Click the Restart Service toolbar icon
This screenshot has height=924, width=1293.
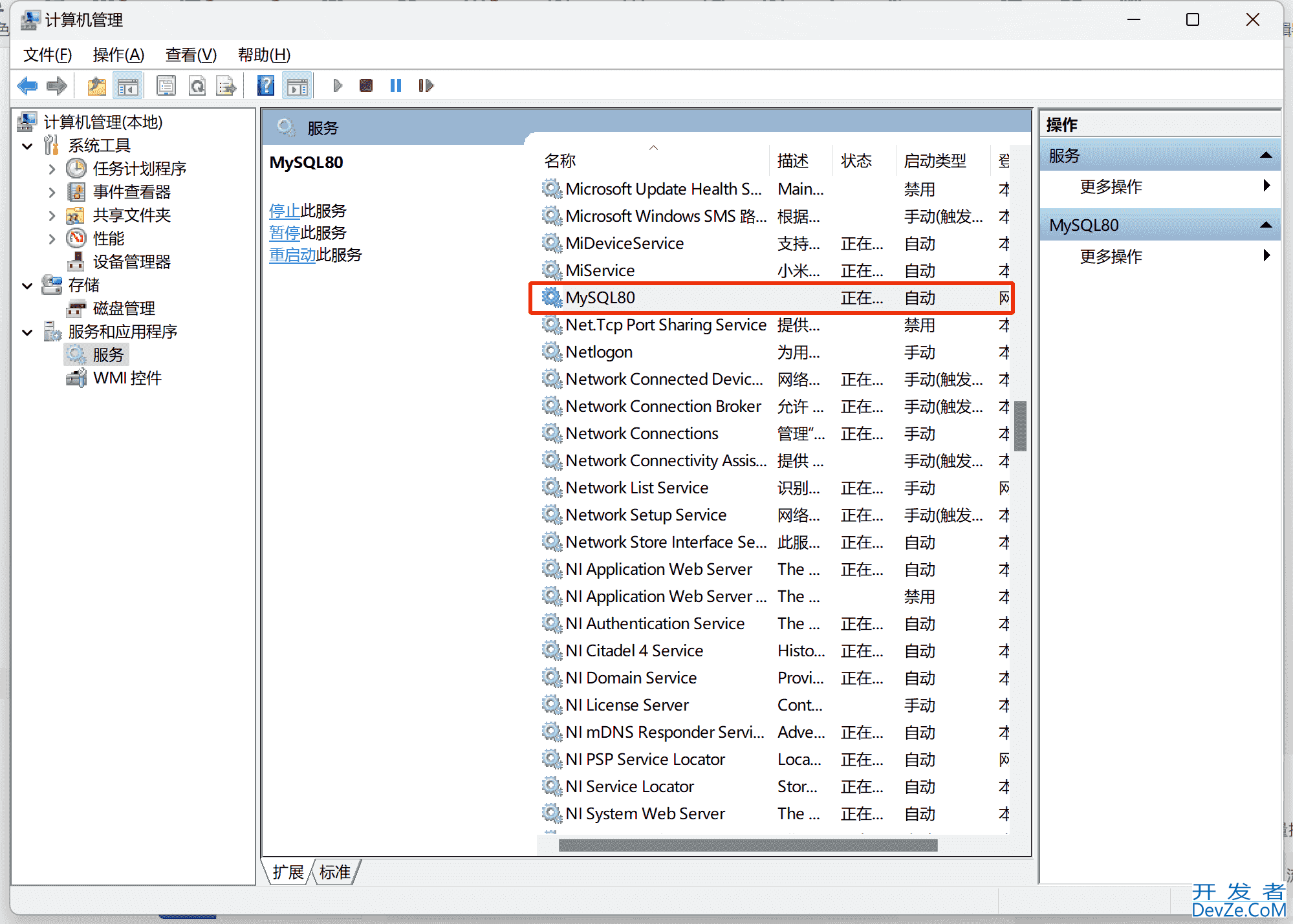tap(426, 85)
